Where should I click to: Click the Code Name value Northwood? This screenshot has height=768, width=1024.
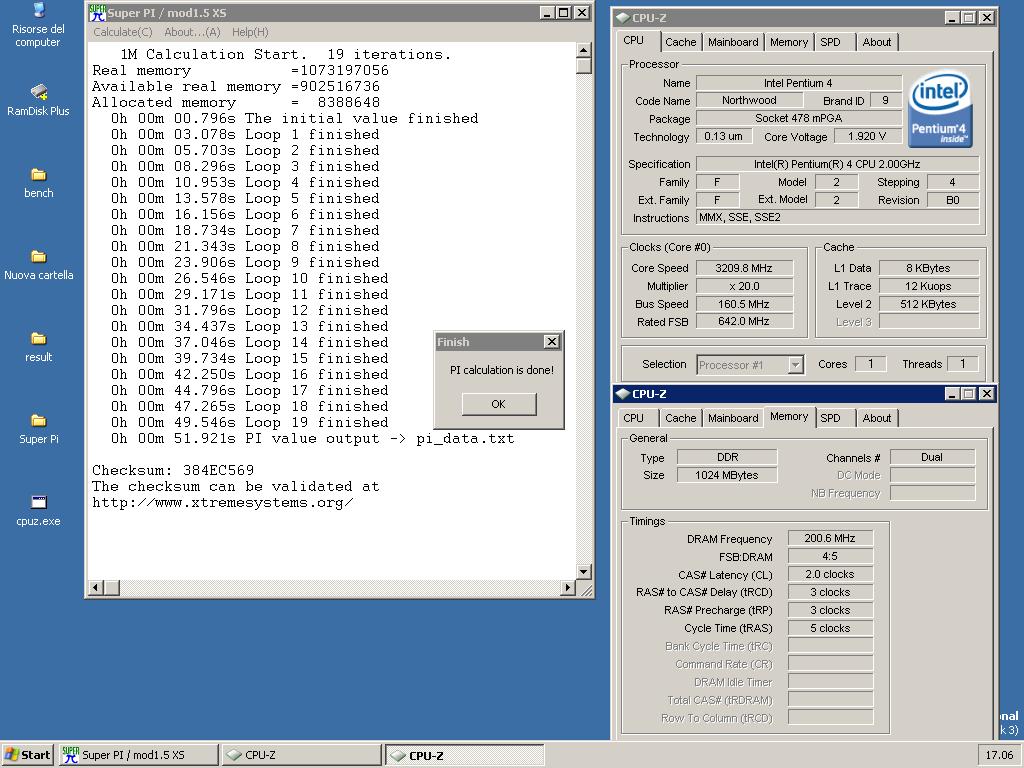[749, 101]
